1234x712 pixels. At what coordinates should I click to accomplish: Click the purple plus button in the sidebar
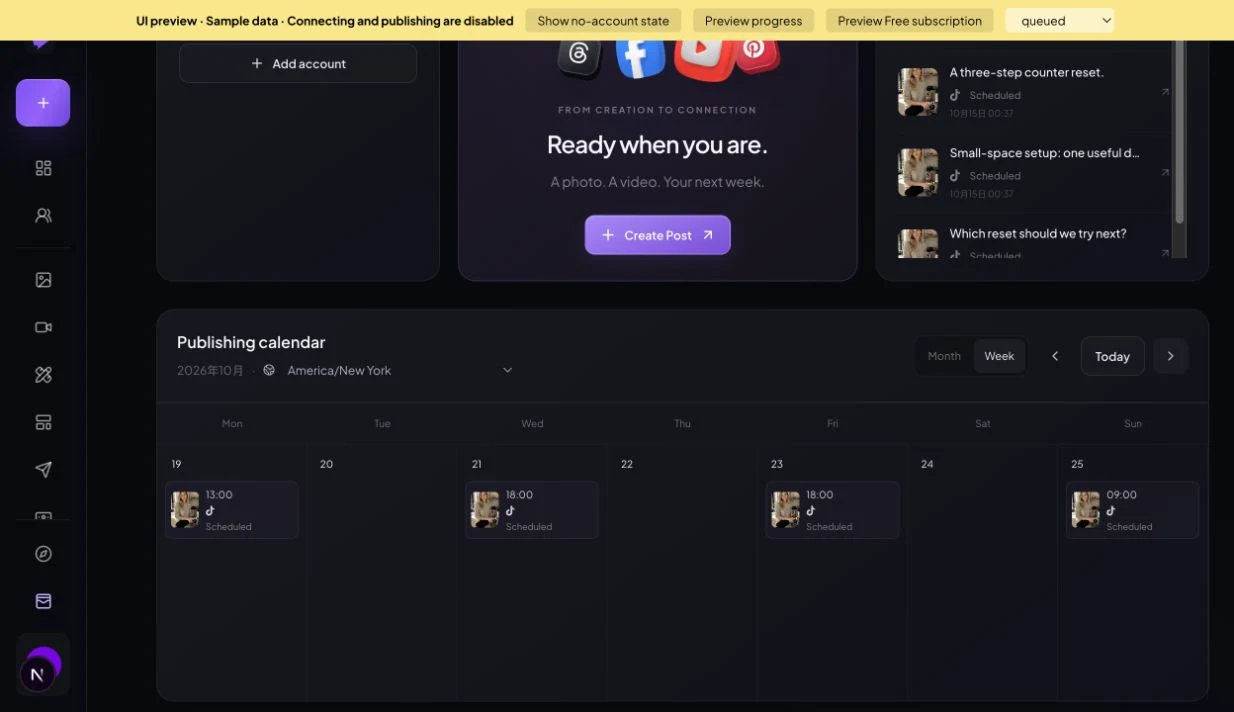(43, 103)
